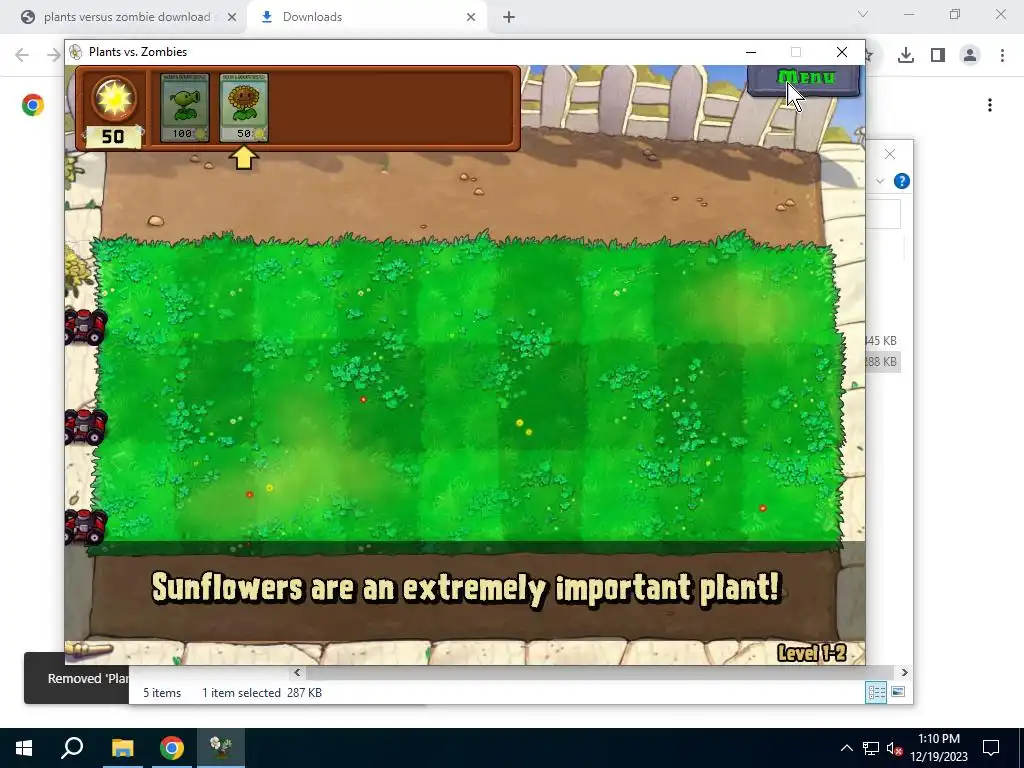Close the Downloads tab
This screenshot has height=768, width=1024.
coord(471,17)
